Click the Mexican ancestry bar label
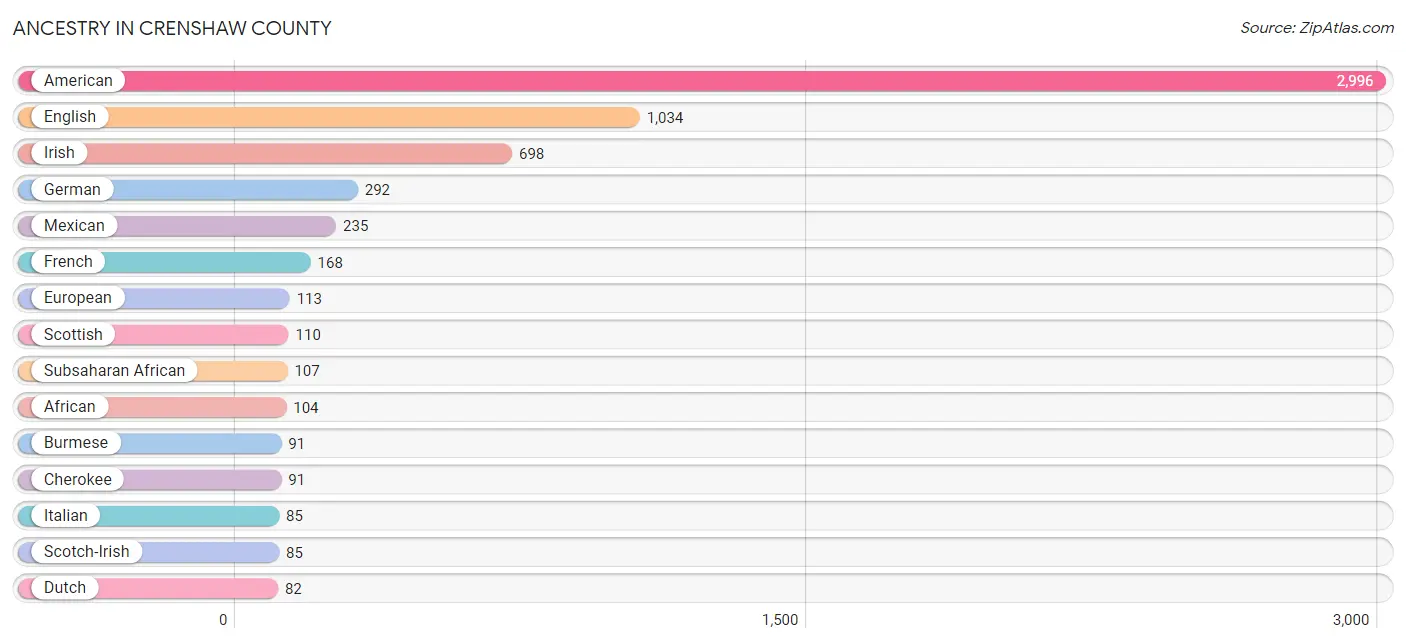This screenshot has width=1406, height=644. click(74, 226)
